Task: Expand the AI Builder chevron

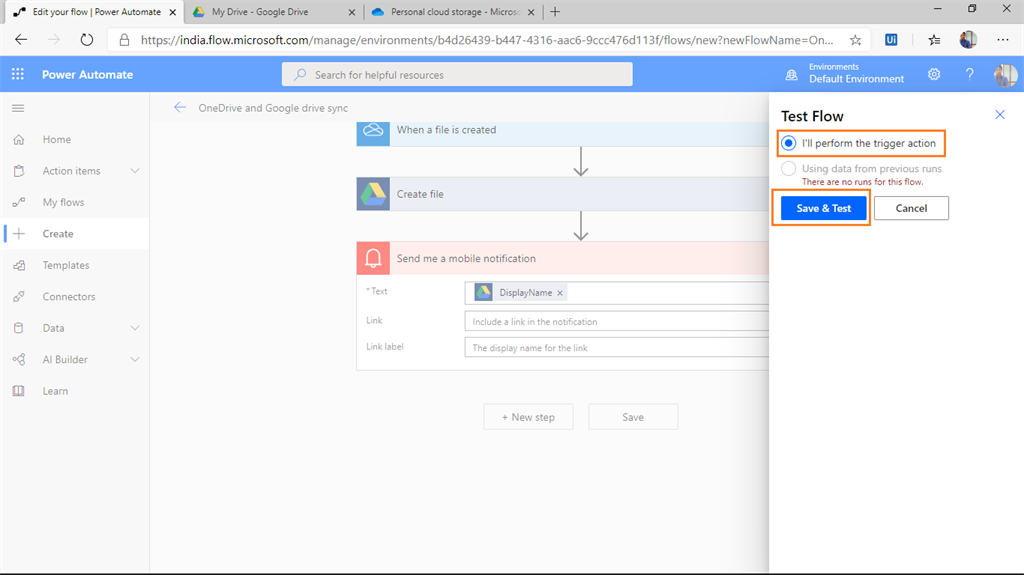Action: pyautogui.click(x=135, y=359)
